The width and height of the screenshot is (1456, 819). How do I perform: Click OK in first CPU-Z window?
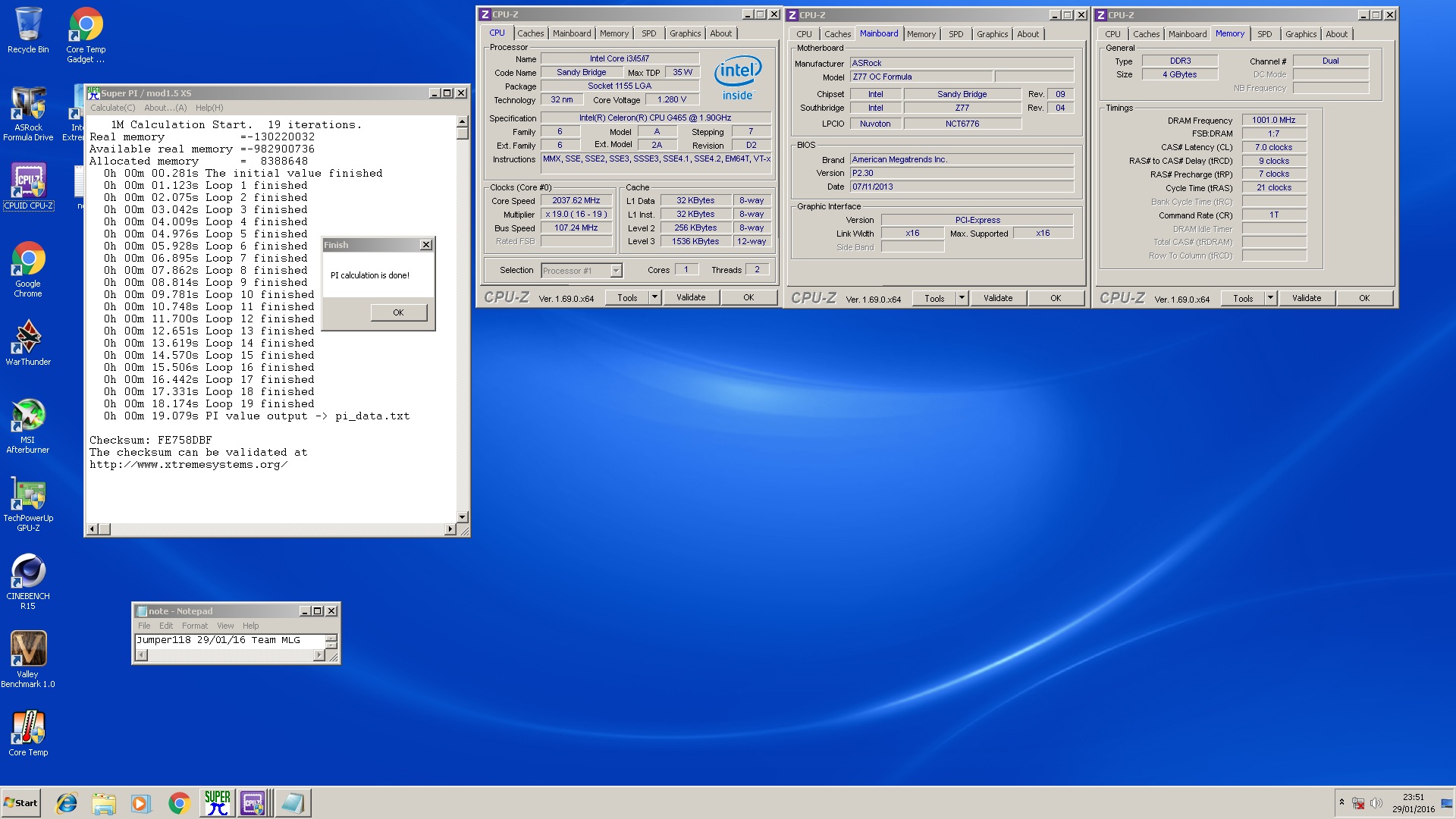(748, 297)
